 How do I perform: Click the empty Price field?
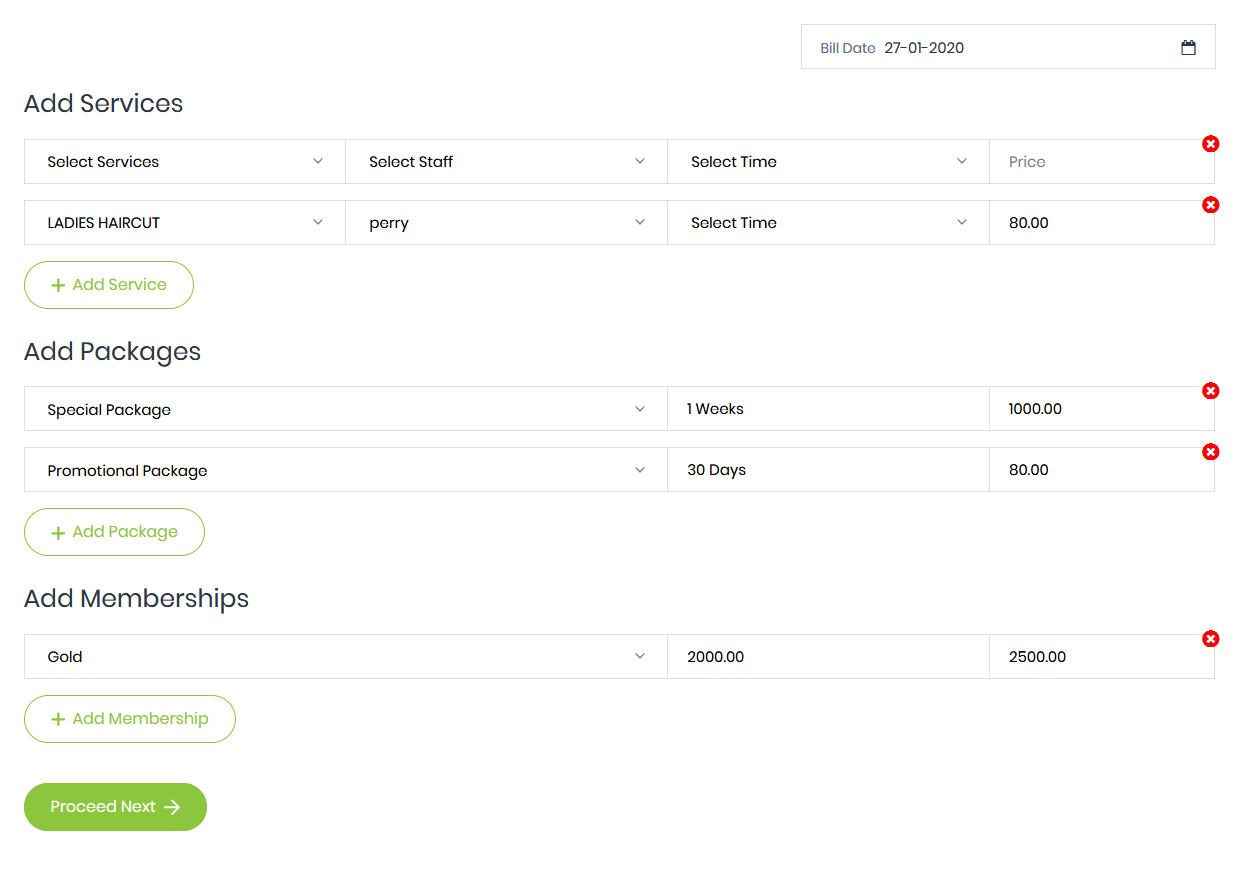1102,162
